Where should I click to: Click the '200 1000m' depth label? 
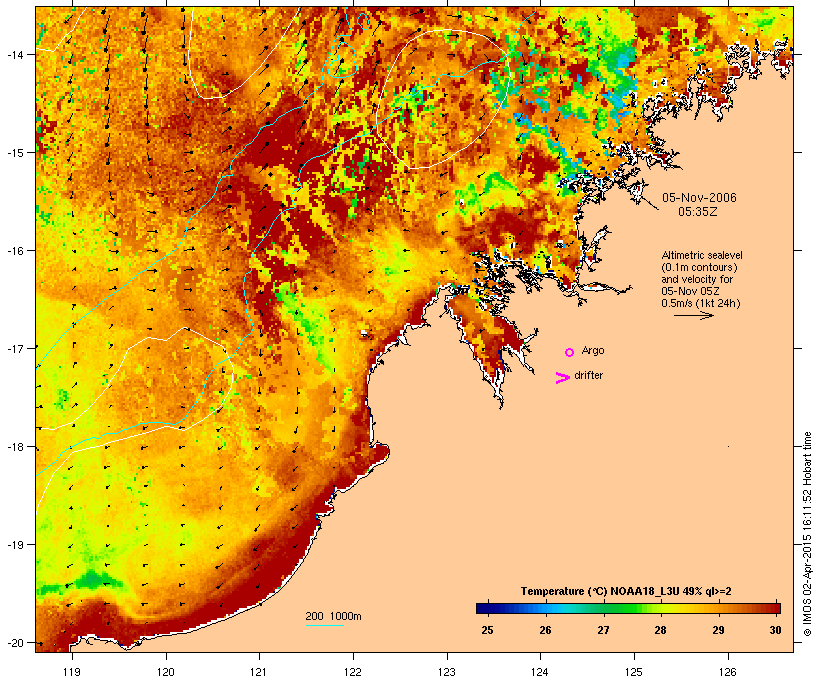(333, 616)
